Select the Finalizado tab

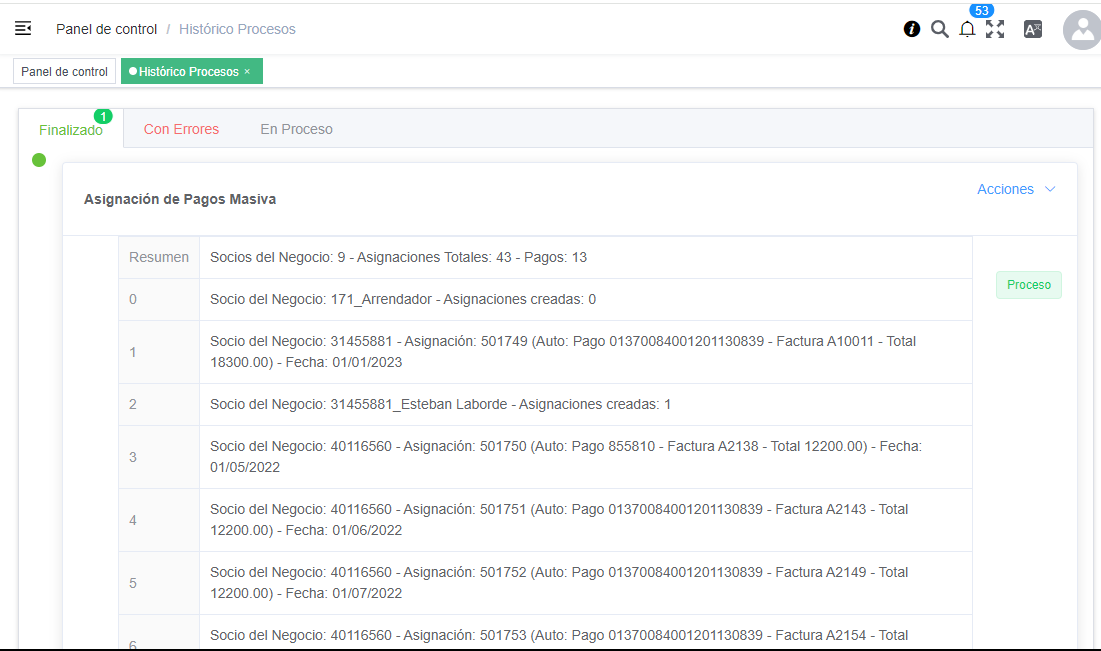tap(71, 130)
